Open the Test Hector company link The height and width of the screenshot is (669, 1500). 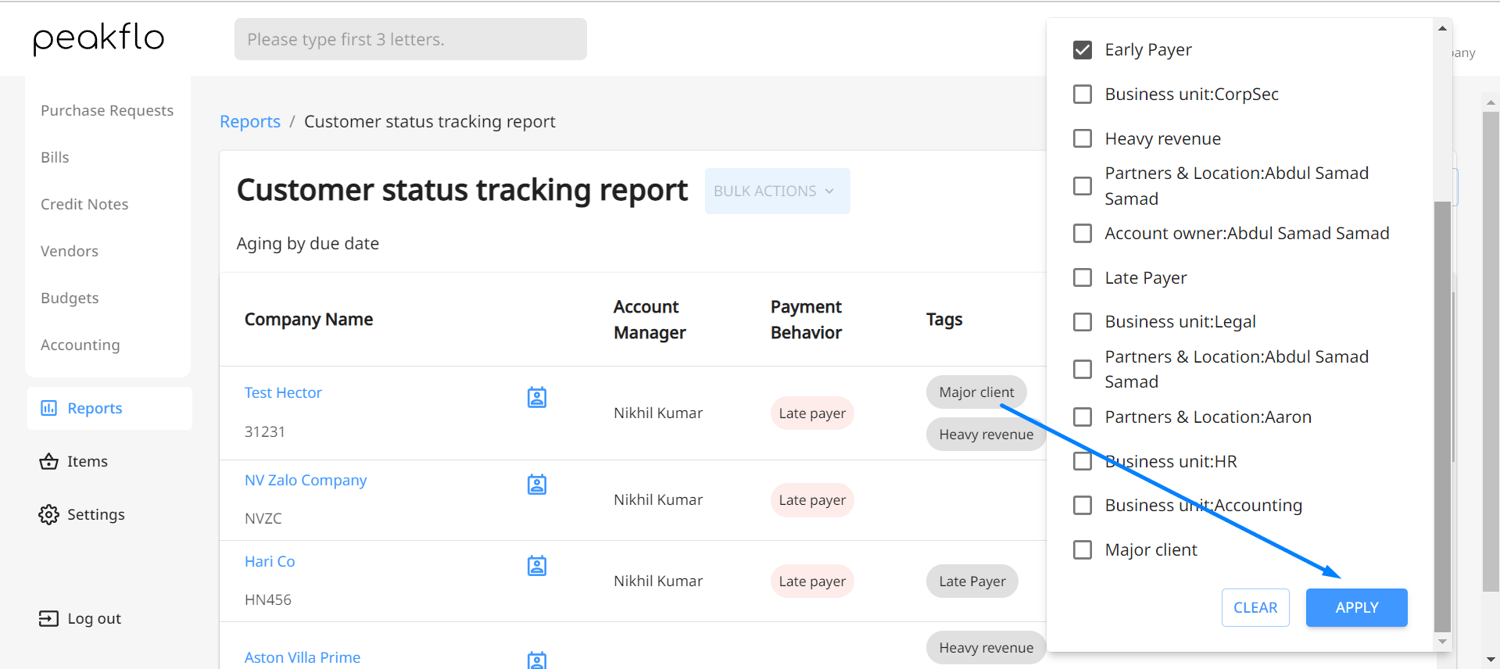pos(283,393)
